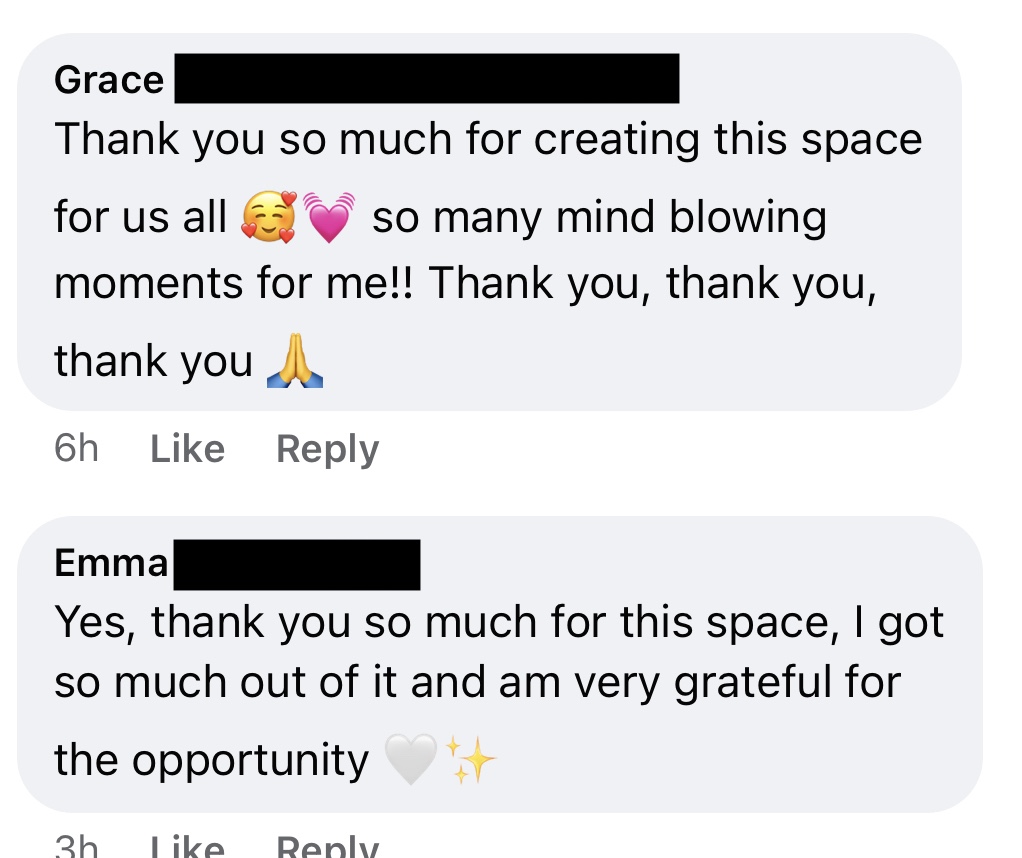Click the yellow sparkles emoji

click(470, 762)
